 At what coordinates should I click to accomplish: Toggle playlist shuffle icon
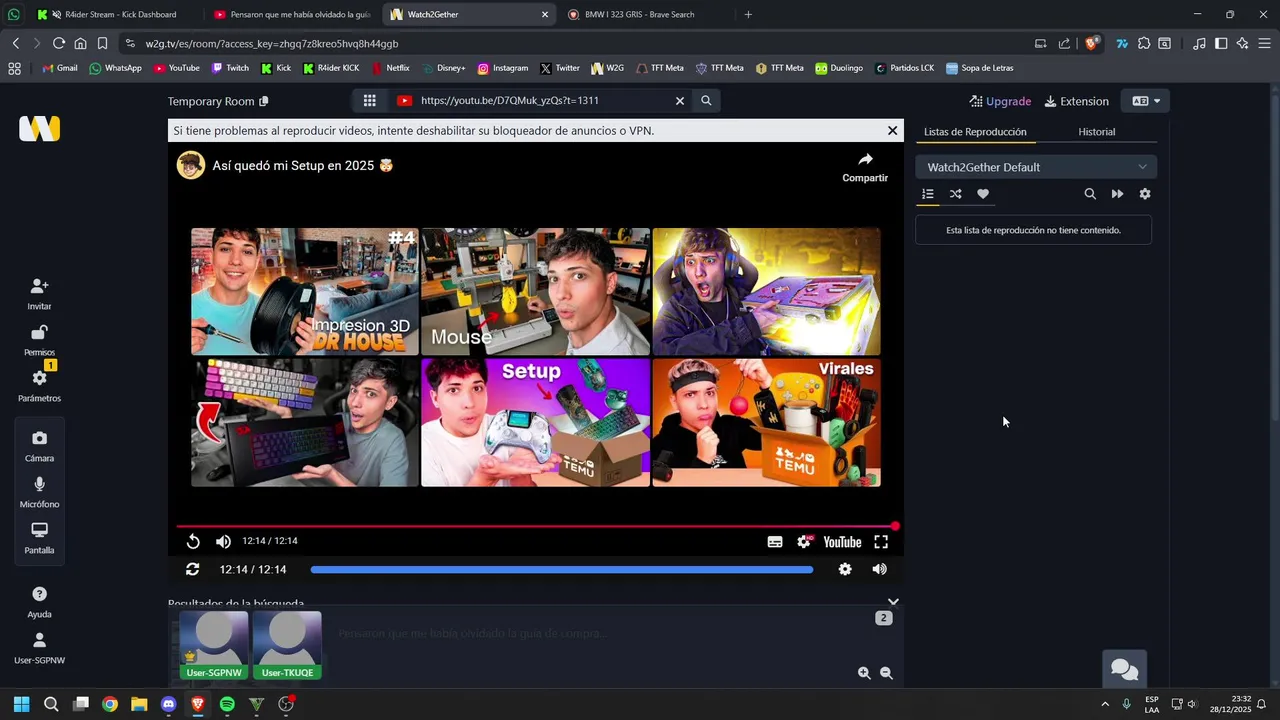955,194
